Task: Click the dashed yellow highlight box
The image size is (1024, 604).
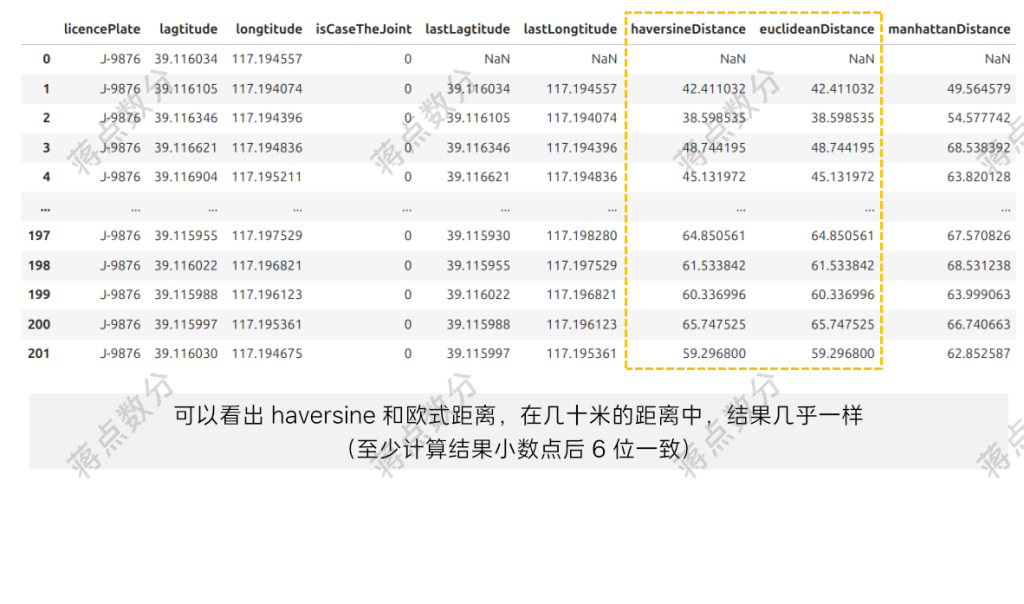Action: click(x=753, y=190)
